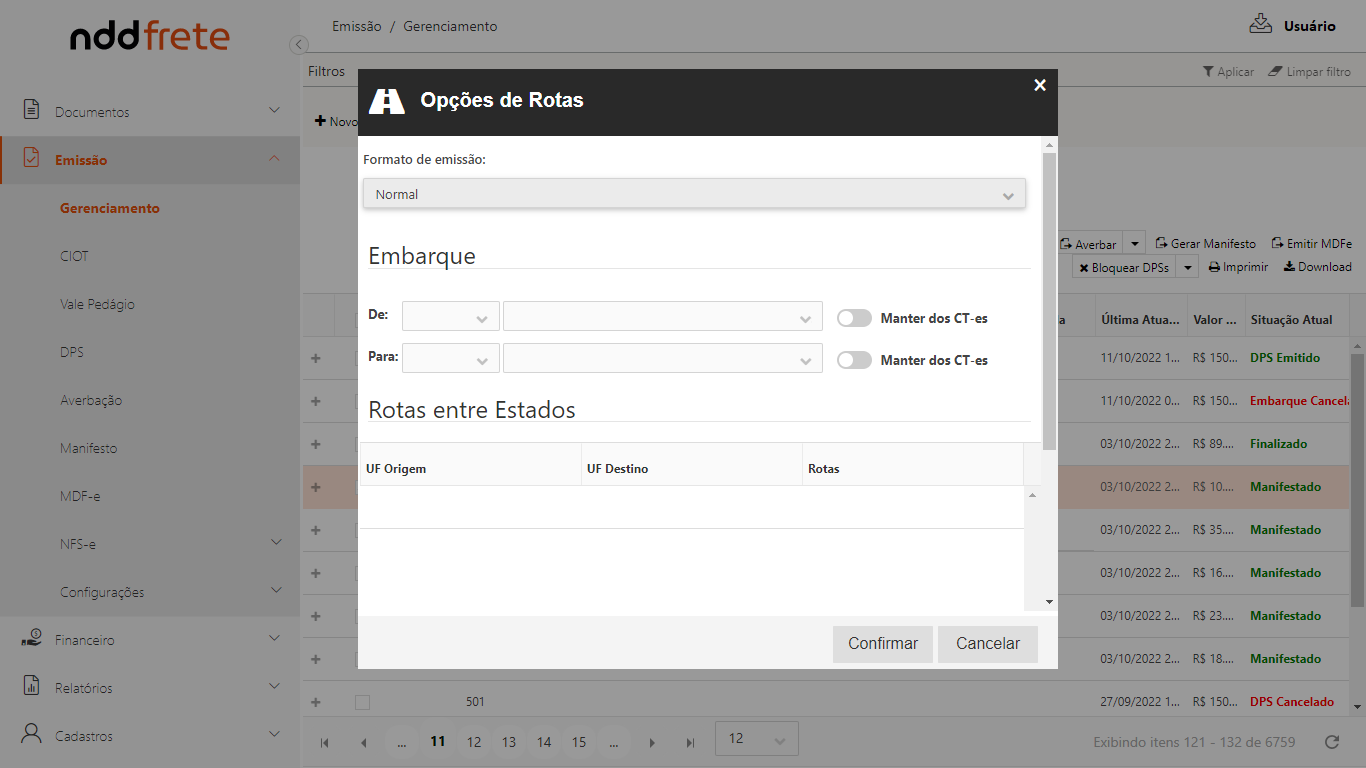Open the Para city dropdown
The height and width of the screenshot is (768, 1366).
662,359
